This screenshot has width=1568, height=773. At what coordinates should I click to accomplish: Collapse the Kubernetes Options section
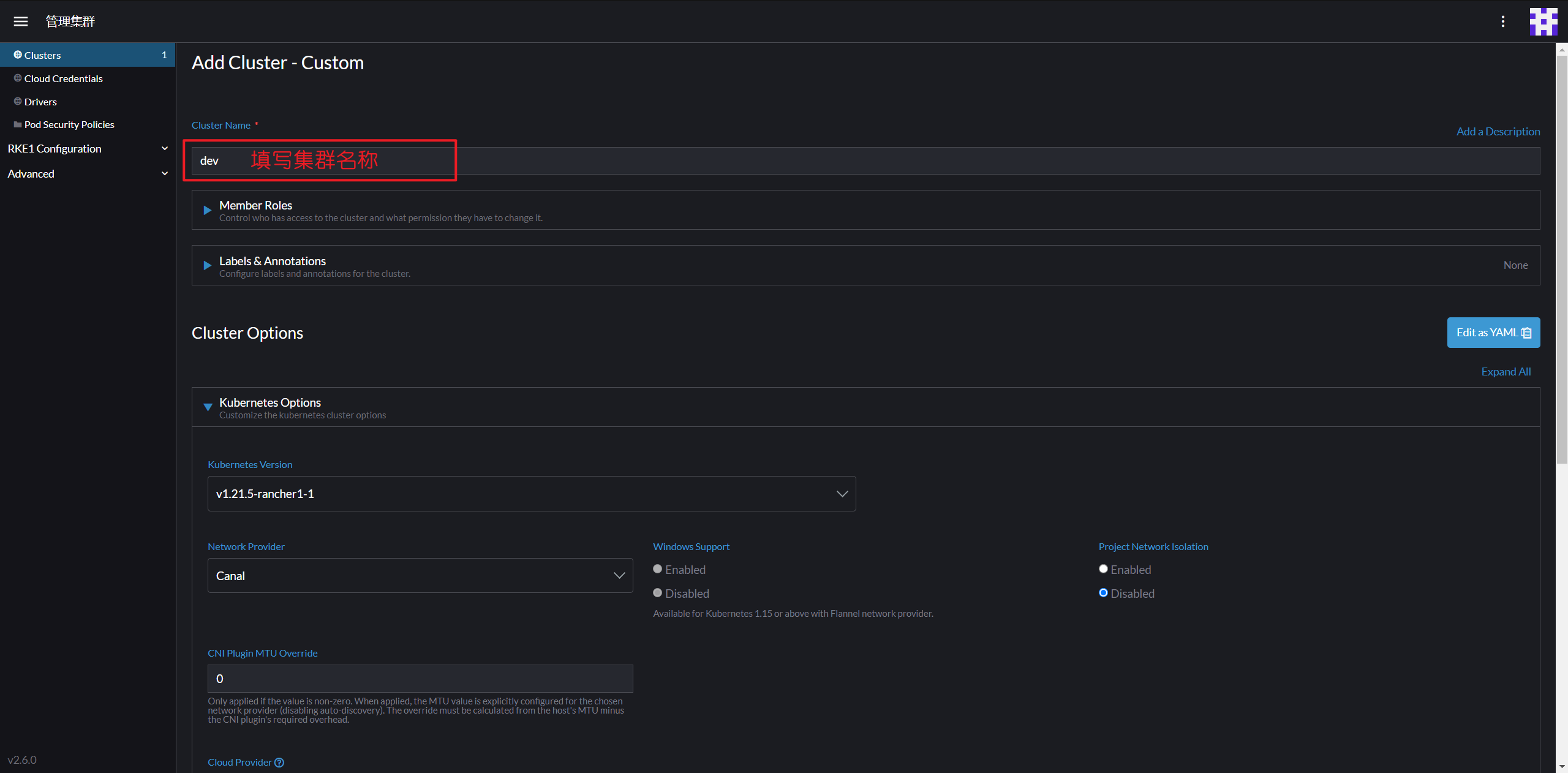point(865,407)
